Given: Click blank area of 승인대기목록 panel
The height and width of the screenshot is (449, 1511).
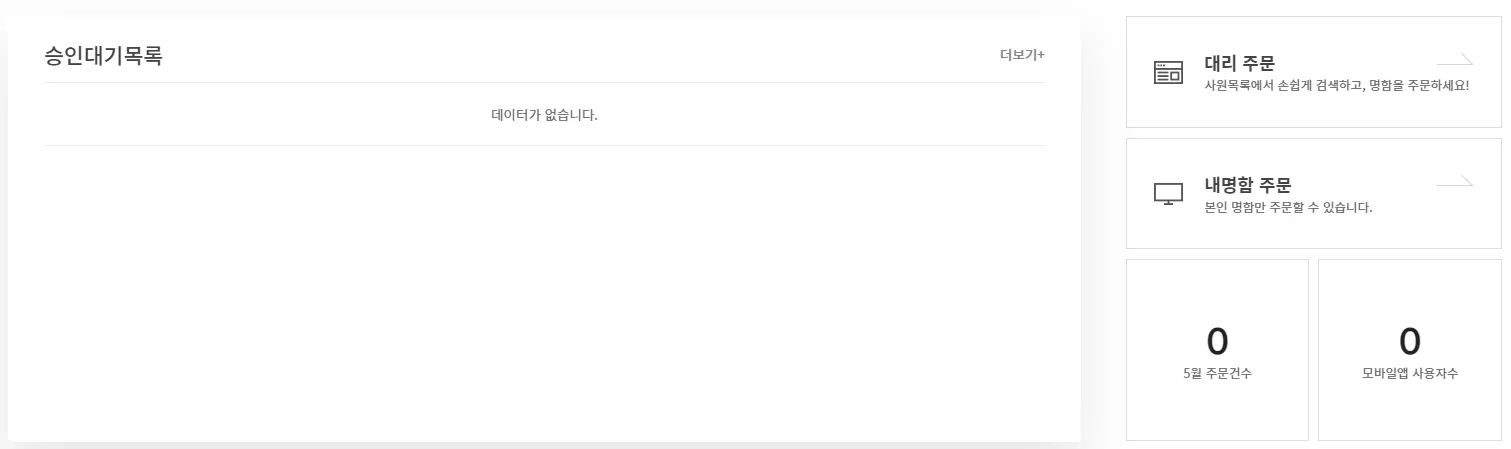Looking at the screenshot, I should click(544, 300).
